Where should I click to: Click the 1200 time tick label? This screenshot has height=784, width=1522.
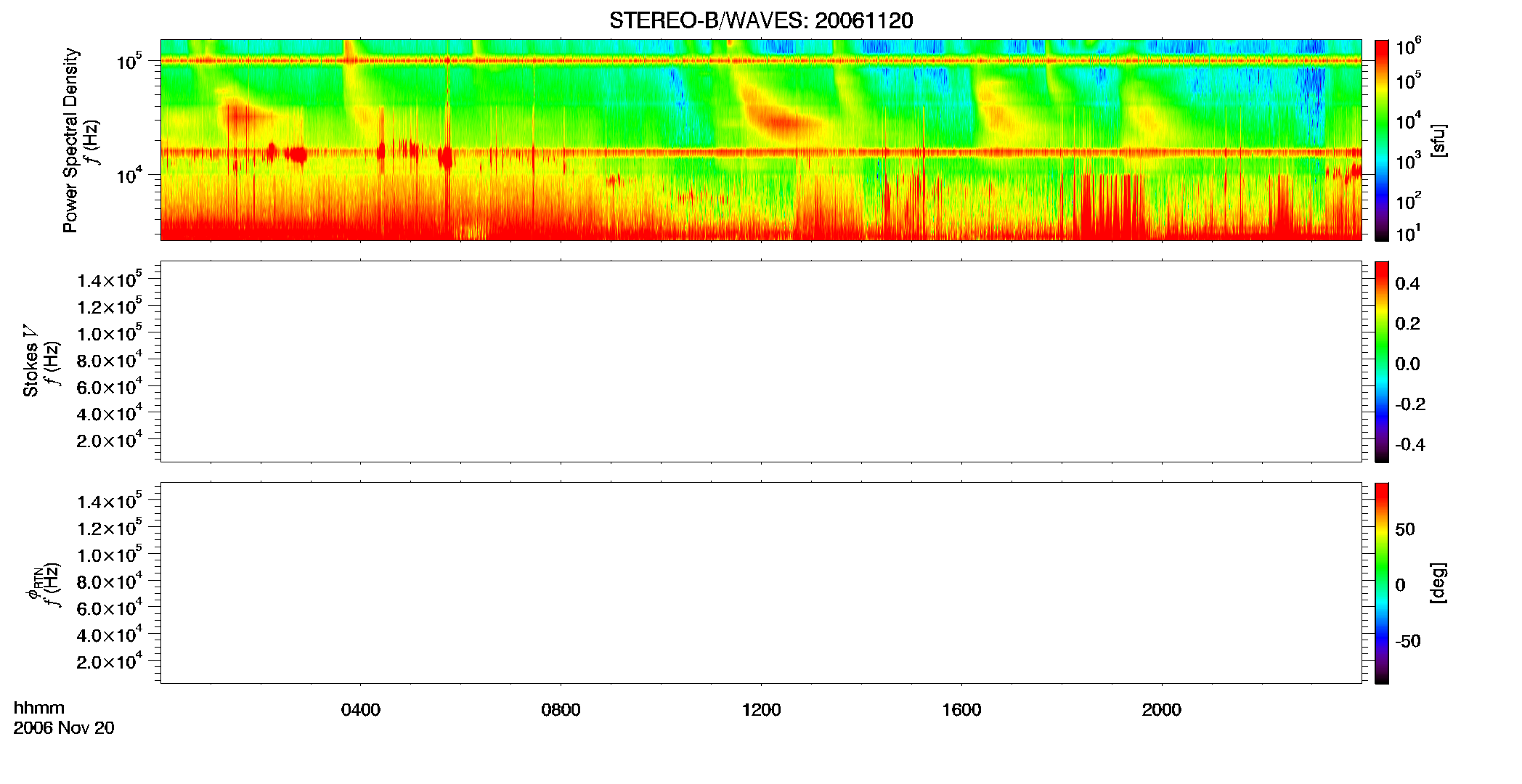(761, 709)
